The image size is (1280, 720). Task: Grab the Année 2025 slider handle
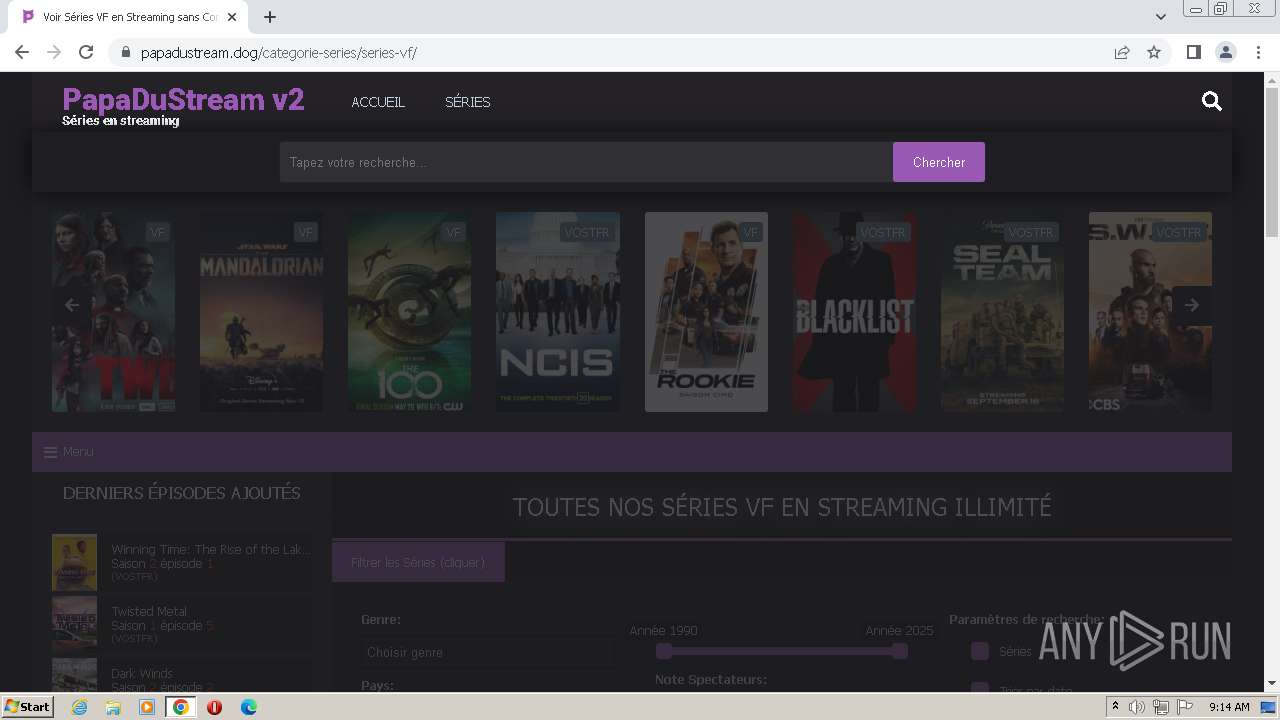tap(900, 651)
